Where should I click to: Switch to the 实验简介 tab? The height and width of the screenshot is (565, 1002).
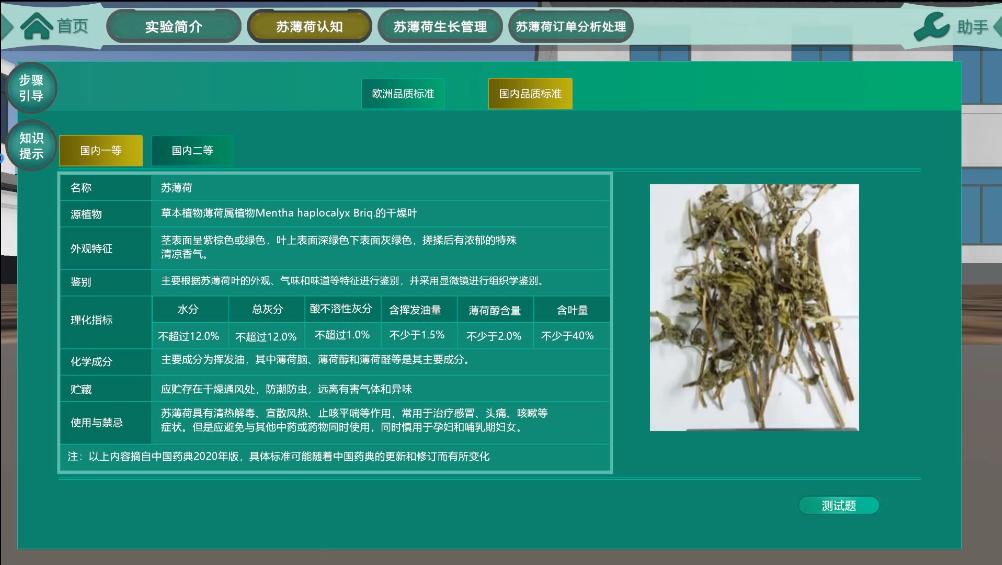(x=173, y=27)
